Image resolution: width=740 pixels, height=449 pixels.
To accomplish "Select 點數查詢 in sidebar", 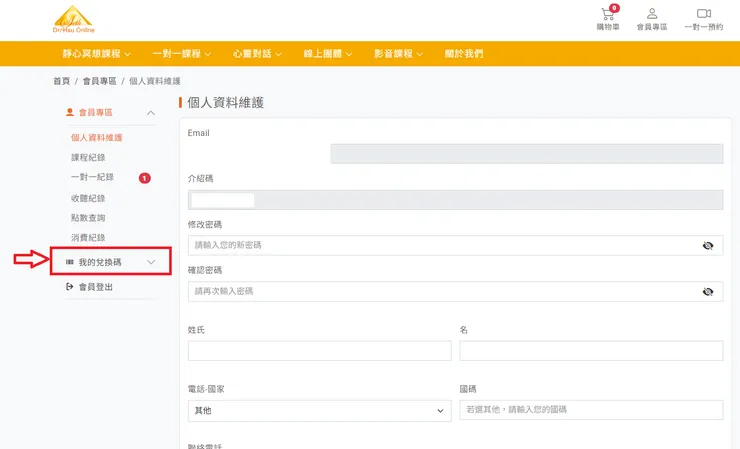I will click(88, 218).
